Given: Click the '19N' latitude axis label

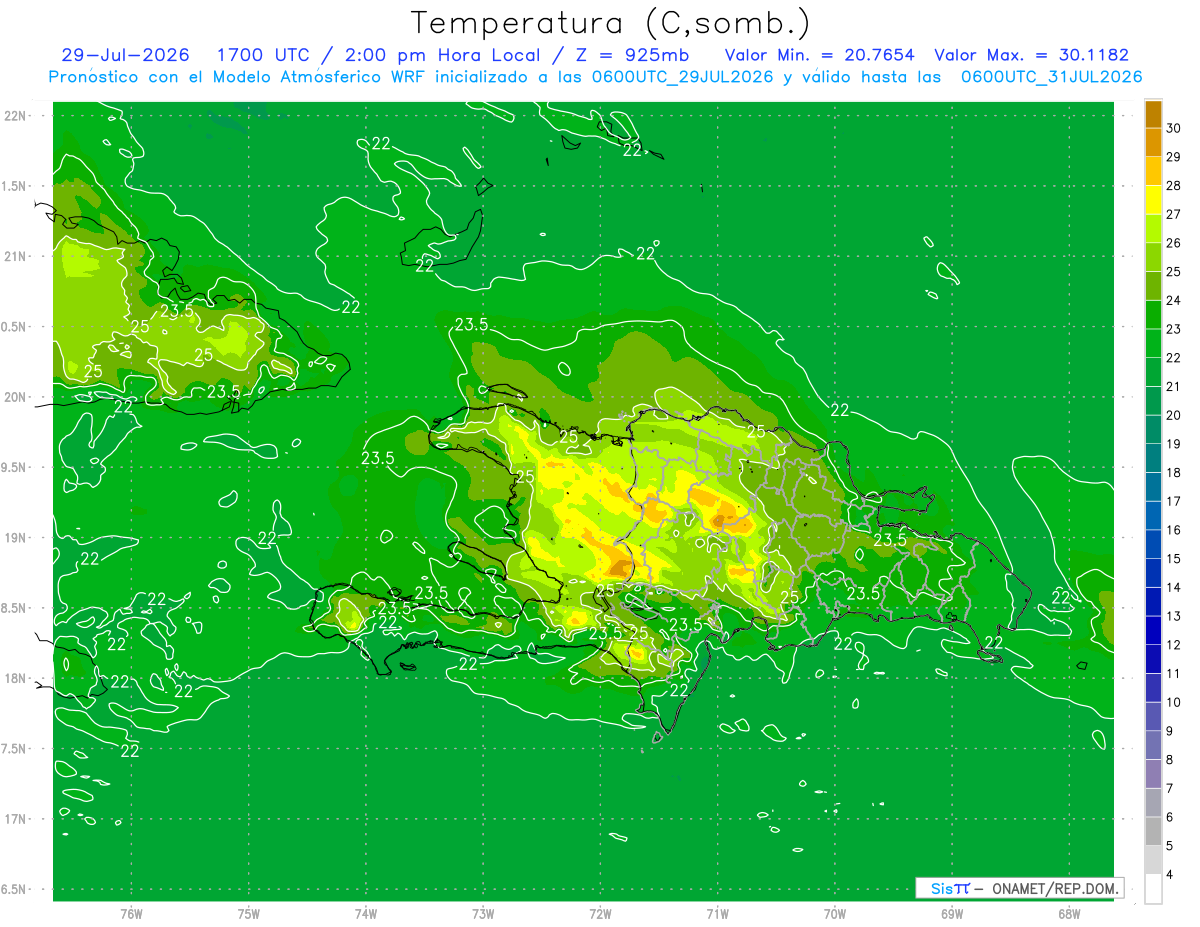Looking at the screenshot, I should [14, 537].
